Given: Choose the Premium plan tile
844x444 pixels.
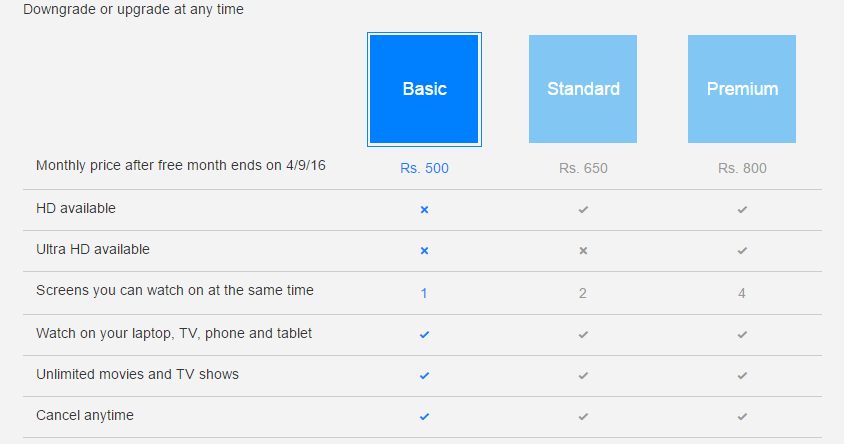Looking at the screenshot, I should [x=742, y=89].
